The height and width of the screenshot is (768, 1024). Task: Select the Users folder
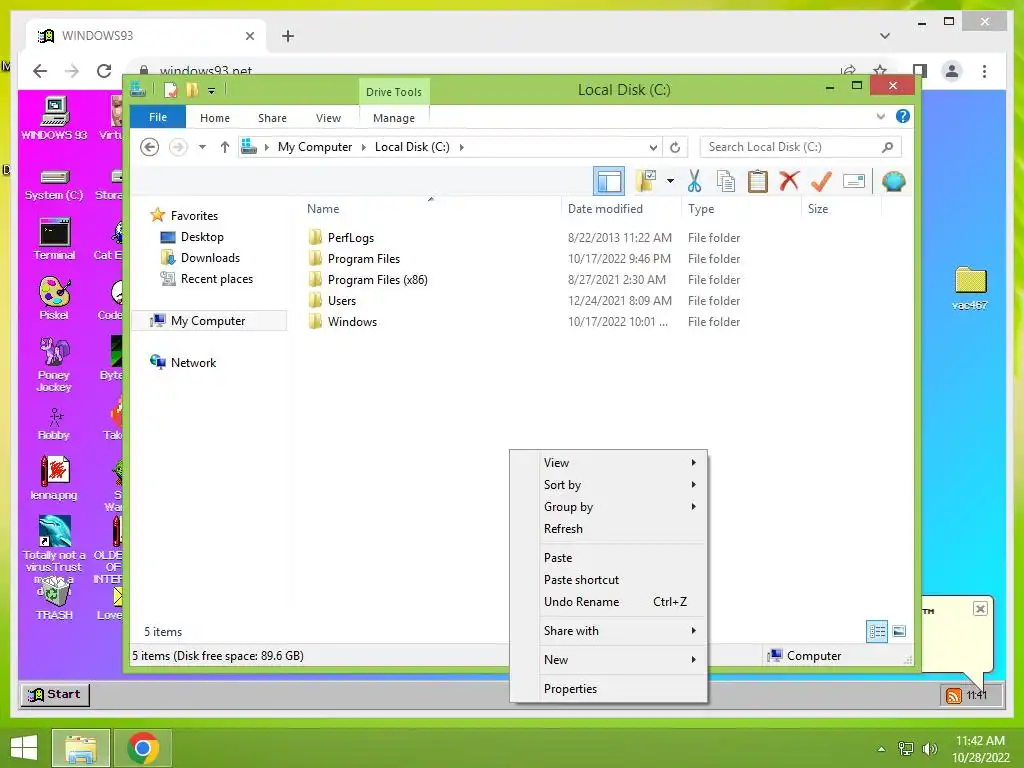(342, 300)
